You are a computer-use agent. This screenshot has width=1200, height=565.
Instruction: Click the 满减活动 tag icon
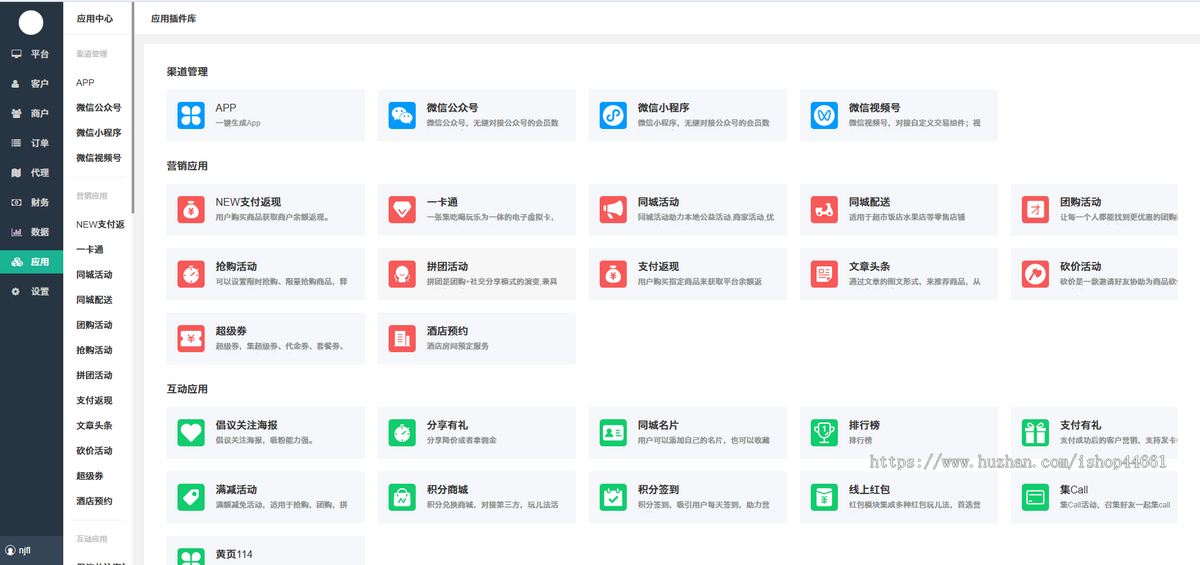[x=191, y=497]
